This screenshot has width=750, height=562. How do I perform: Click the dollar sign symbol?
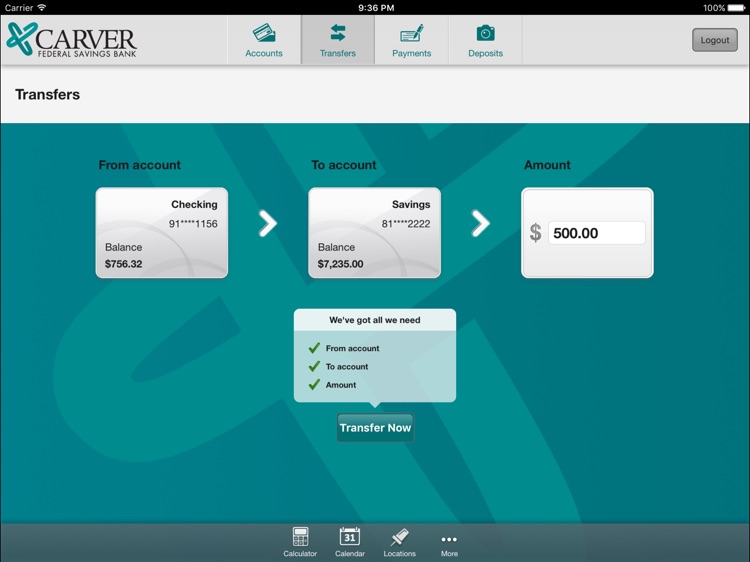coord(536,233)
